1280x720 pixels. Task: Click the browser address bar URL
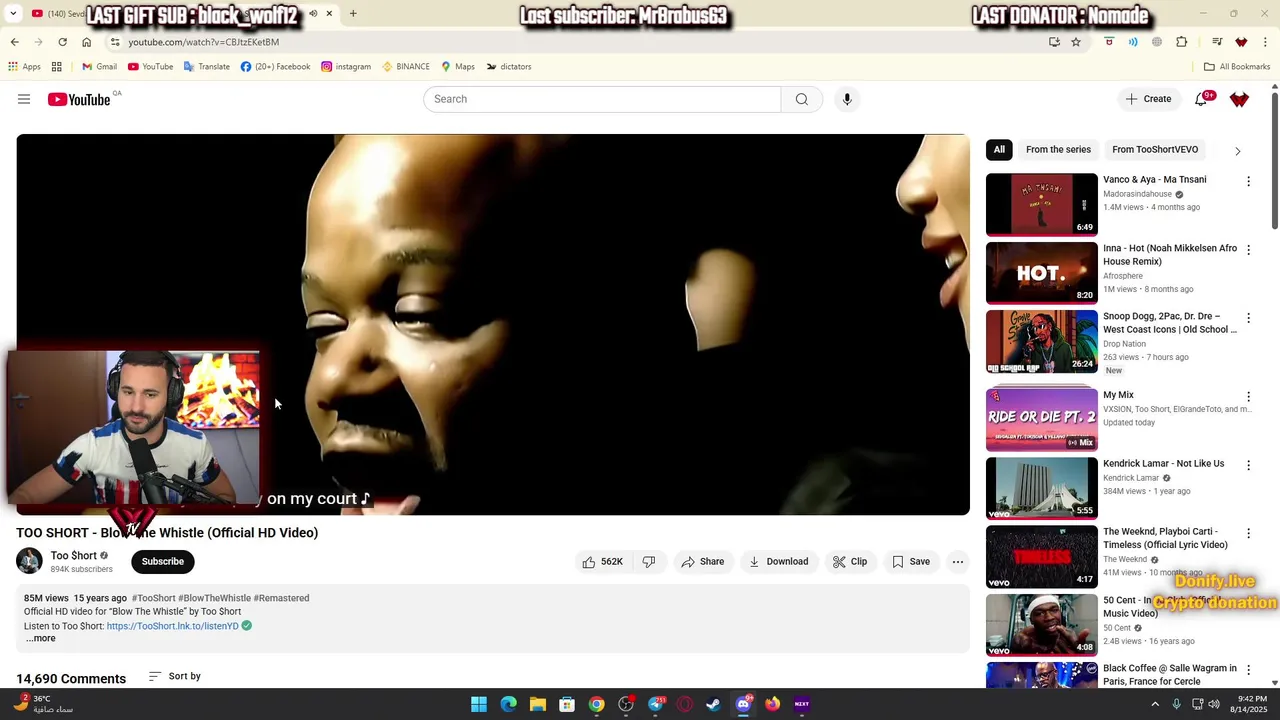[203, 42]
